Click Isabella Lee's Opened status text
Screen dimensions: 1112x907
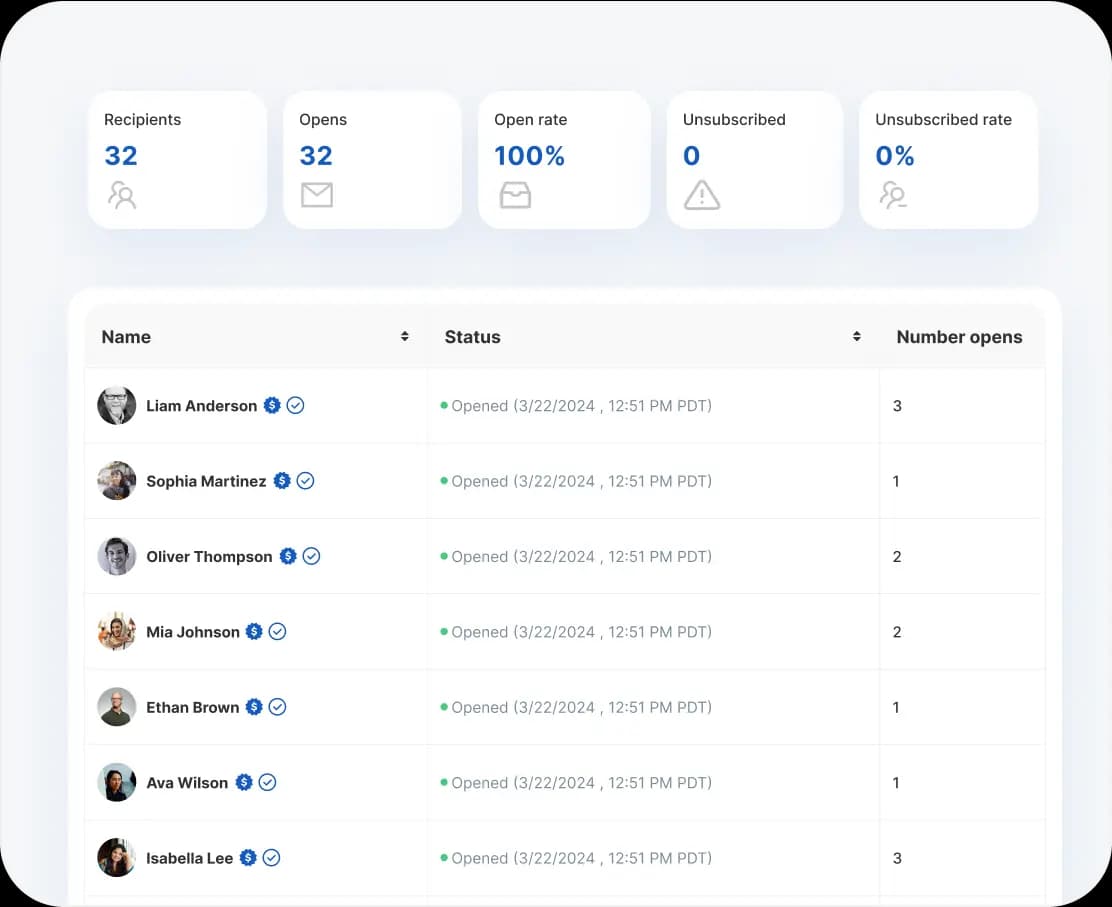(x=581, y=858)
